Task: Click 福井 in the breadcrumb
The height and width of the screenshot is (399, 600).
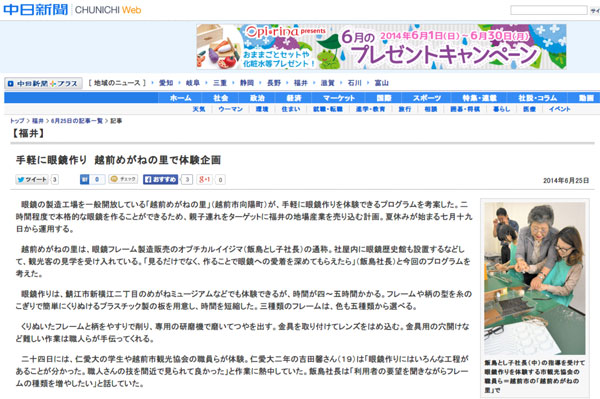Action: pyautogui.click(x=38, y=121)
